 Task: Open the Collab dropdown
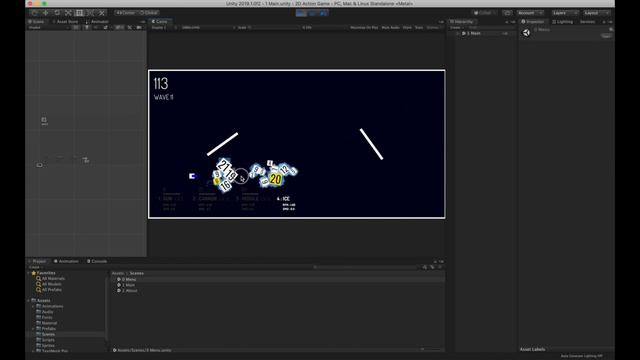tap(484, 13)
